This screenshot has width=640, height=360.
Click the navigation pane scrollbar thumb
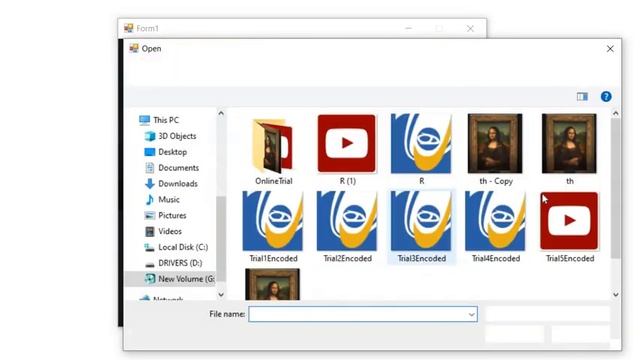[x=221, y=239]
